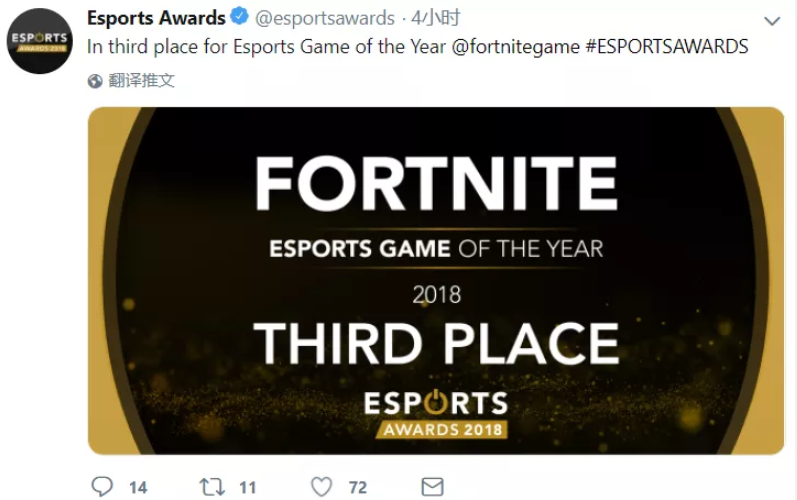Screen dimensions: 797x500
Task: Click the reply speech bubble icon
Action: click(102, 487)
